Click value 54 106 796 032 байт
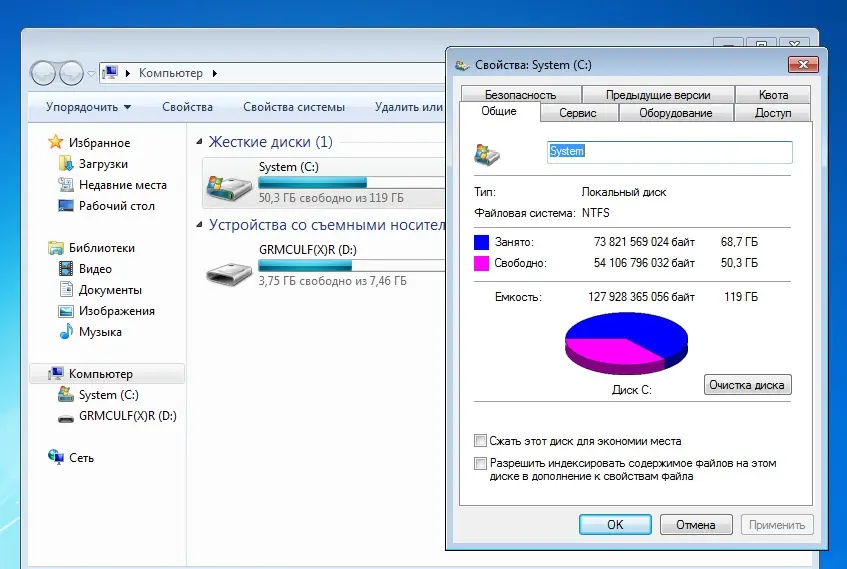 tap(644, 263)
